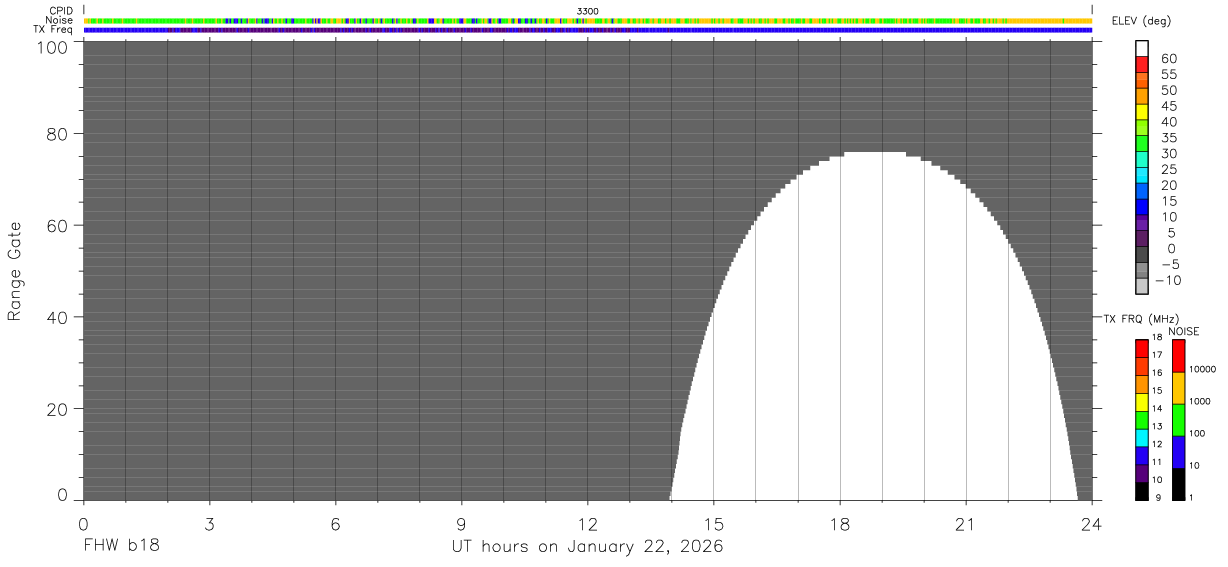Click the ELEV swatch between 25 and 20
The image size is (1228, 567).
coord(1142,176)
